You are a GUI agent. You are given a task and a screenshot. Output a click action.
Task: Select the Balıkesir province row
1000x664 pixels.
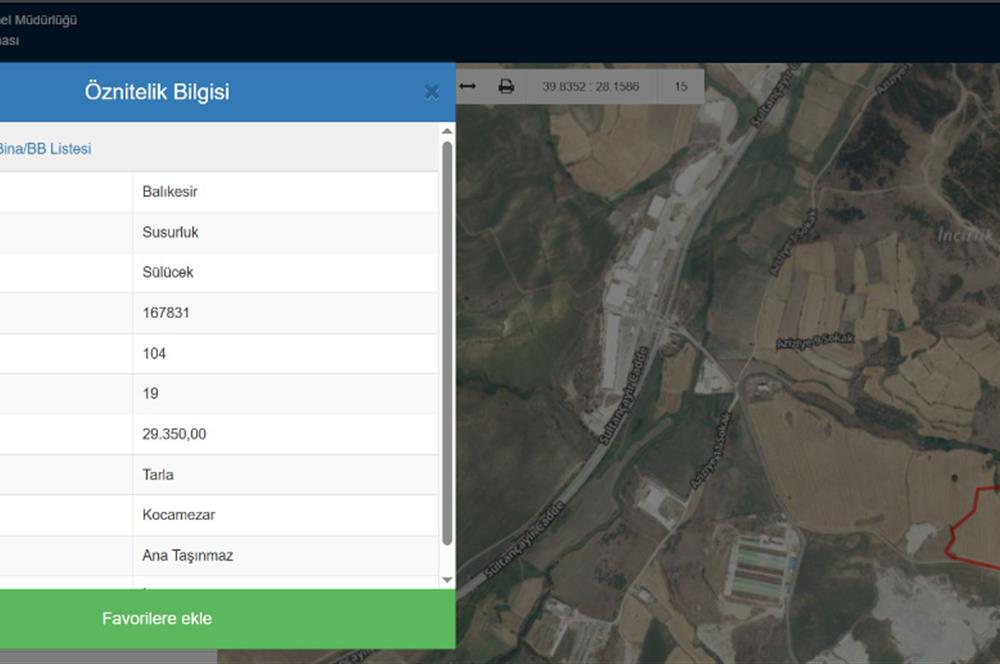pyautogui.click(x=285, y=192)
